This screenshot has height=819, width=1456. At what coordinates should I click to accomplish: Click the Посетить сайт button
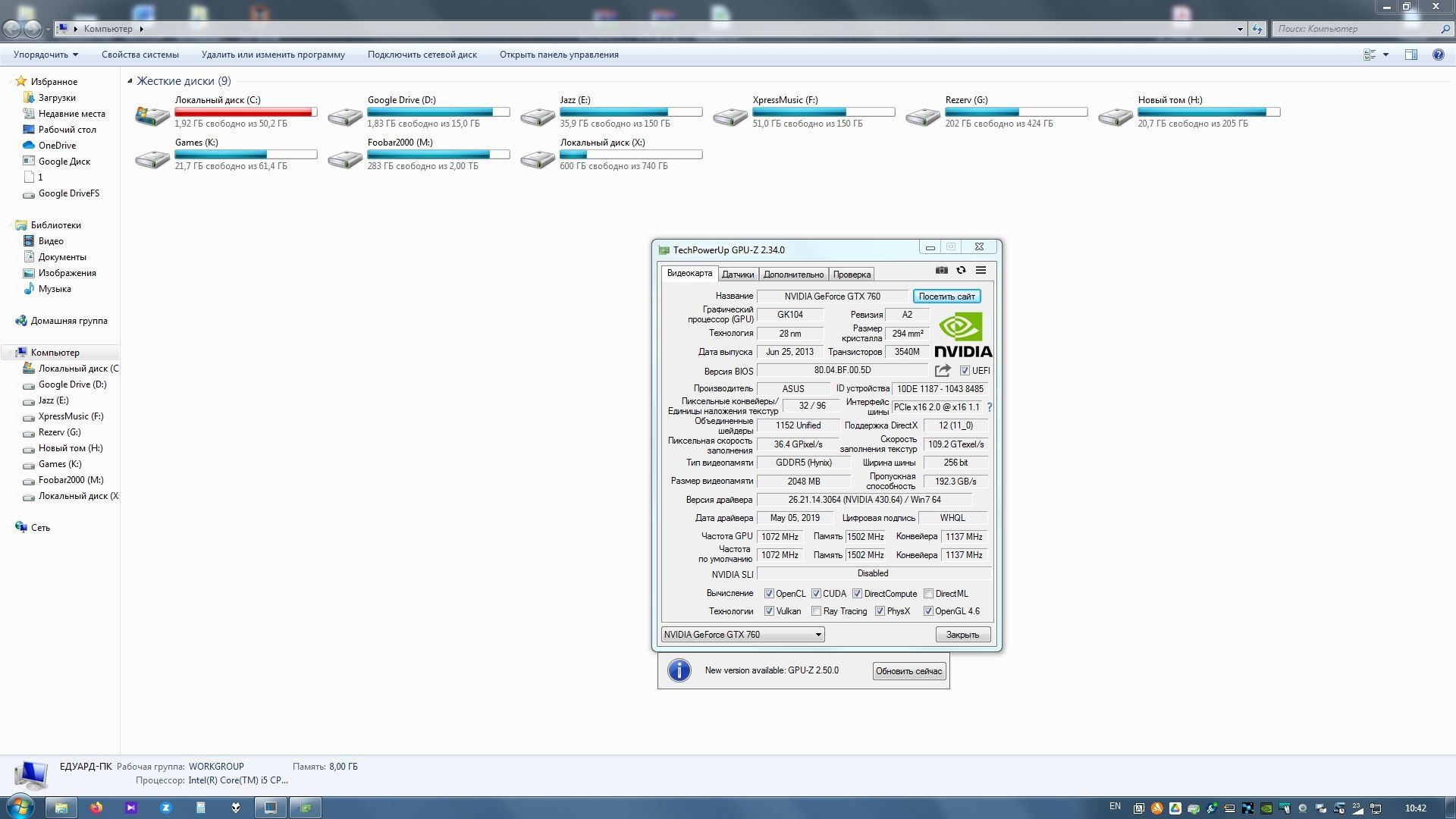[x=946, y=297]
